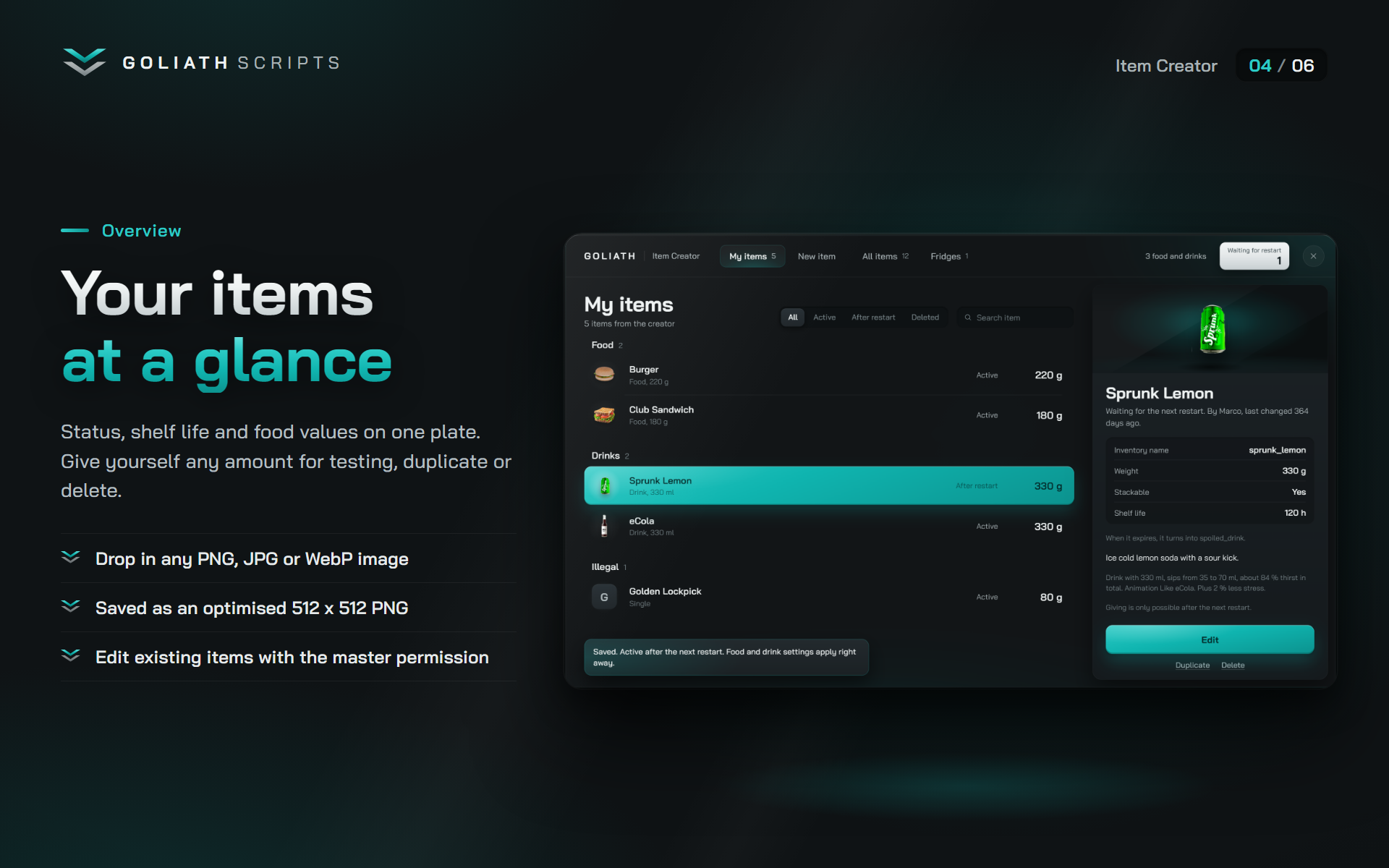Select the Club Sandwich row
This screenshot has height=868, width=1389.
(829, 415)
